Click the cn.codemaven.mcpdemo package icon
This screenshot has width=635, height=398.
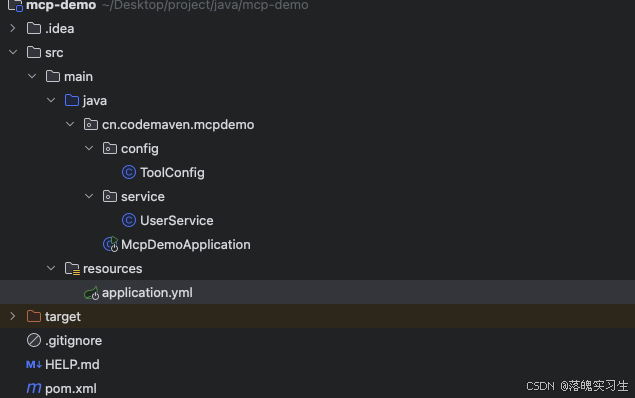click(x=91, y=124)
